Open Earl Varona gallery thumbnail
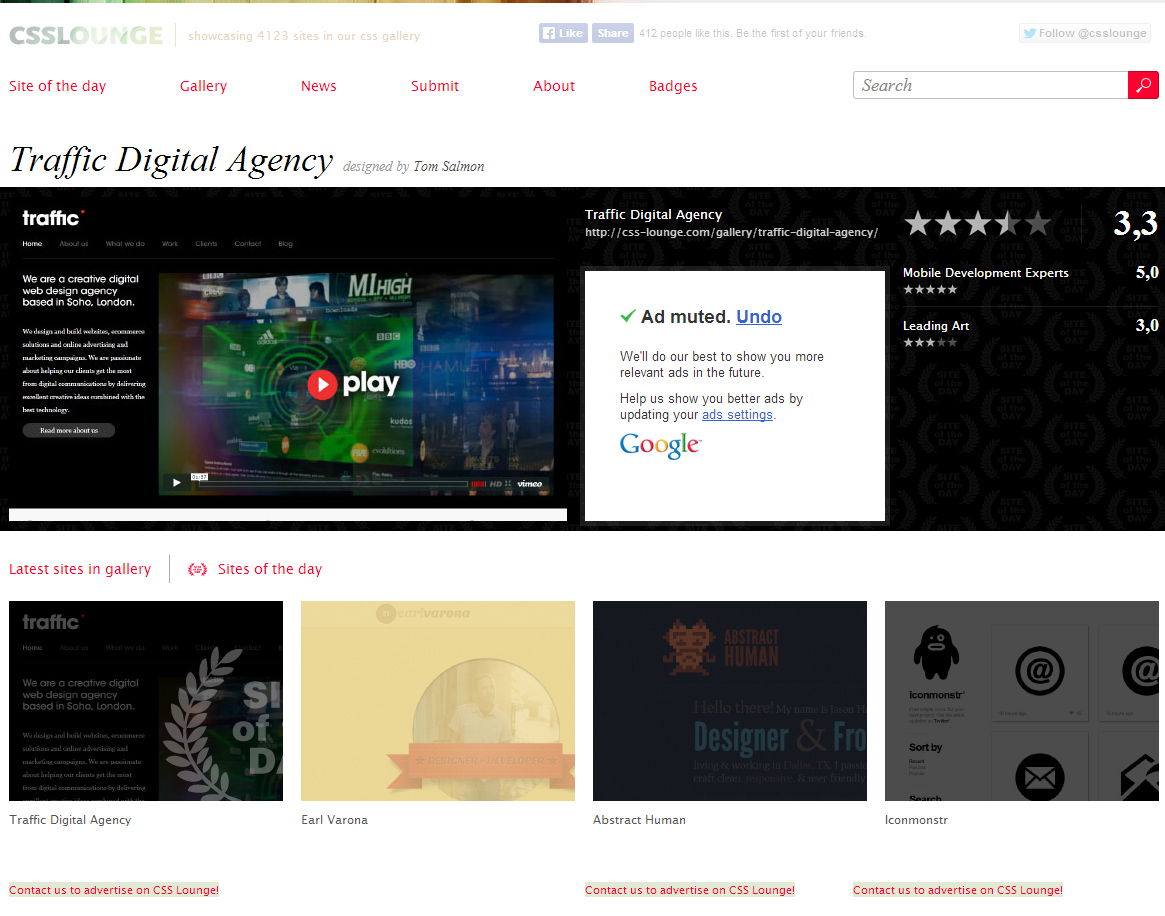The height and width of the screenshot is (916, 1165). 438,701
